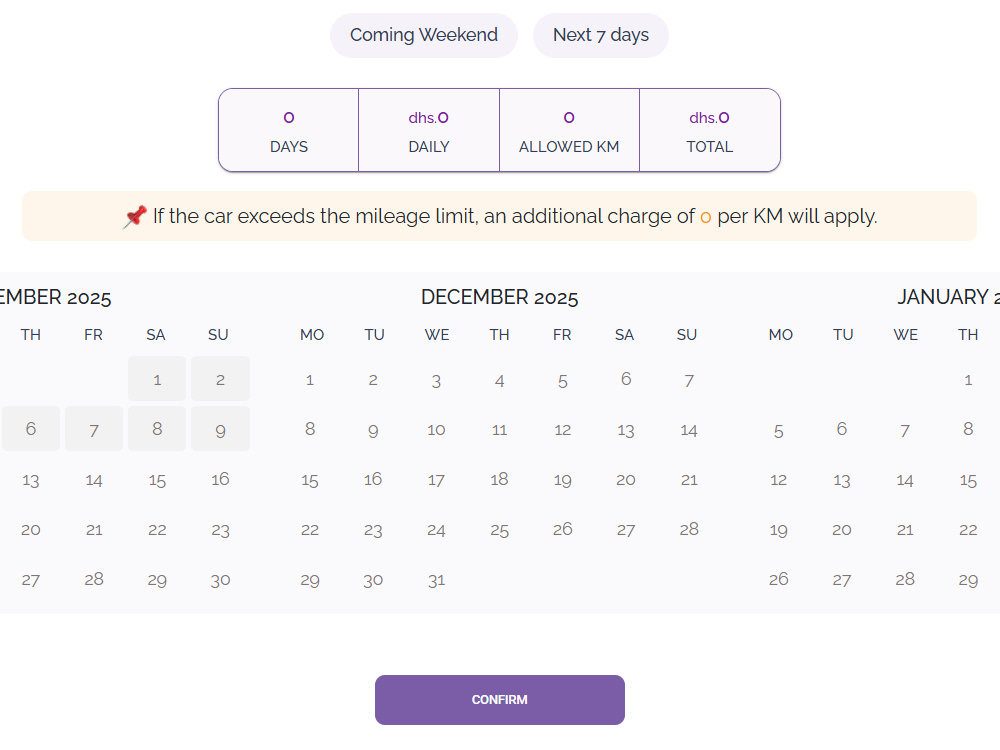Click the DECEMBER 2025 month heading

(499, 297)
